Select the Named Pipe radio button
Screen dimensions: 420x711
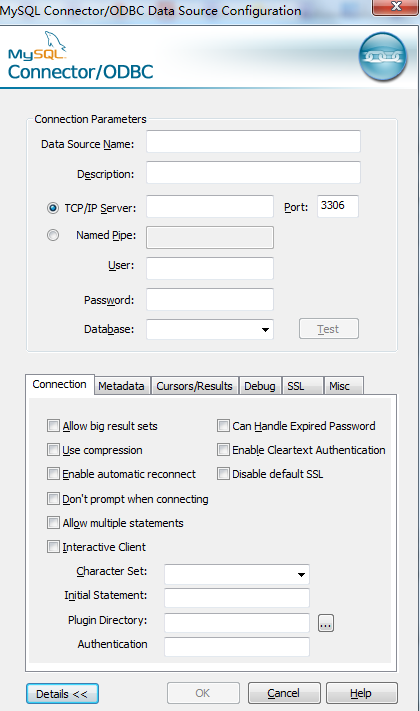(53, 235)
